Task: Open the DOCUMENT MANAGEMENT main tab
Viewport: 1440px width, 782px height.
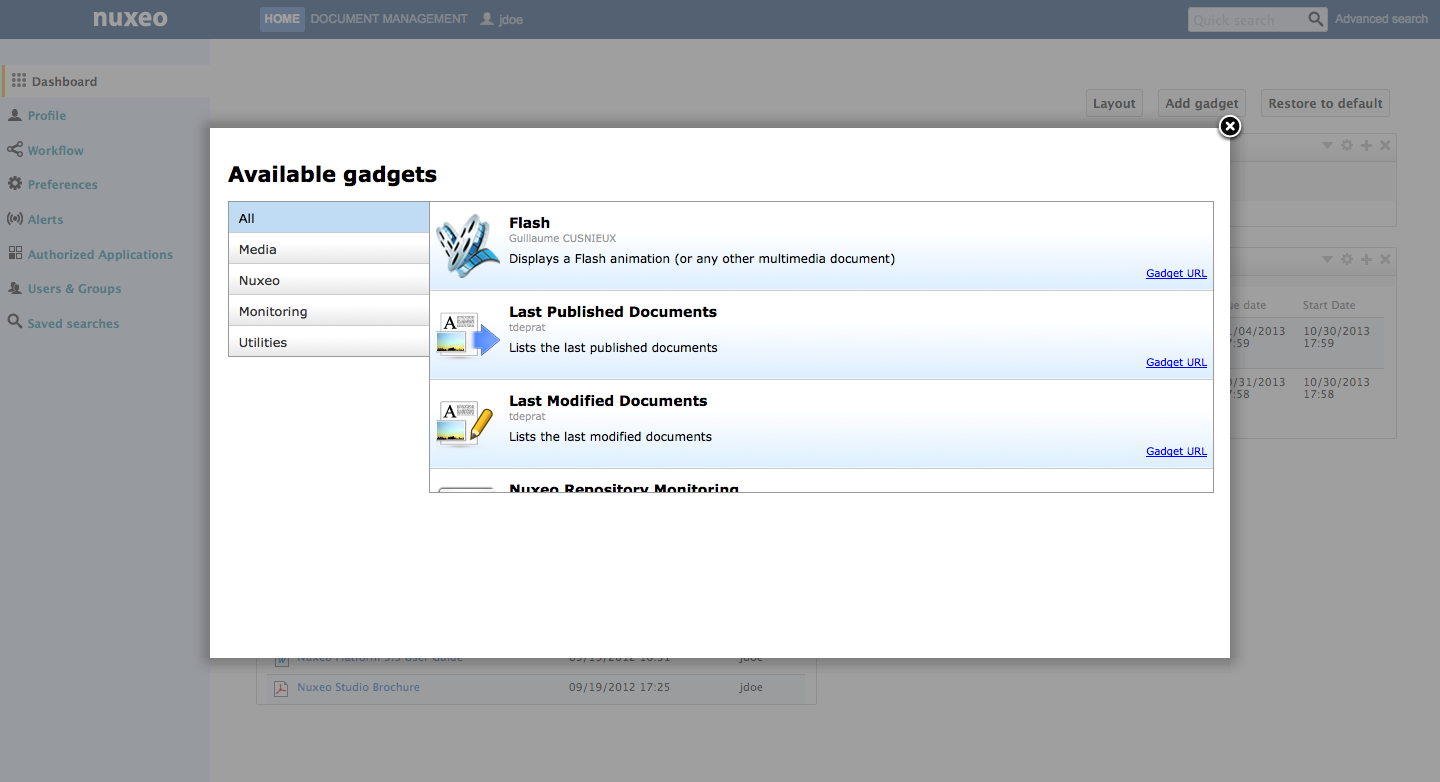Action: (389, 19)
